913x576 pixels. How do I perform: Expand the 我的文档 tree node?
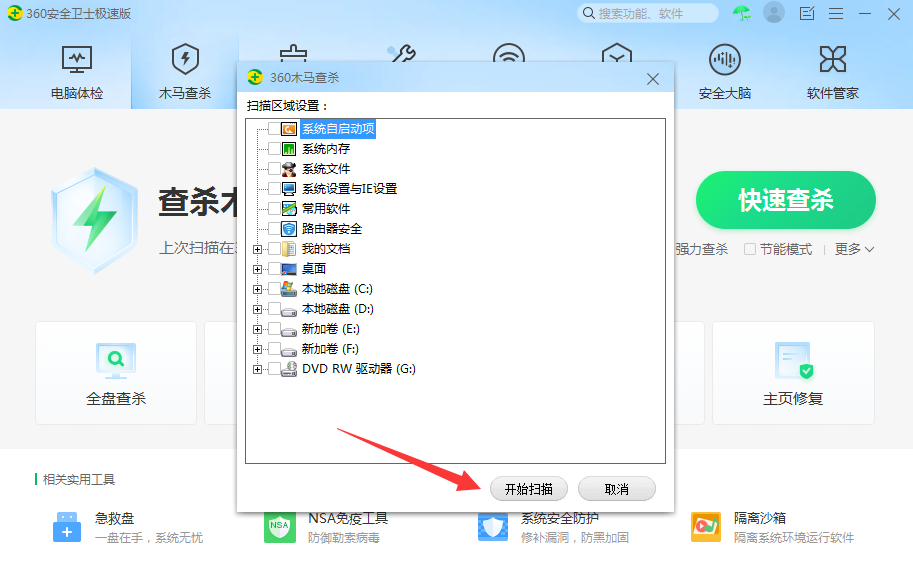[x=257, y=249]
